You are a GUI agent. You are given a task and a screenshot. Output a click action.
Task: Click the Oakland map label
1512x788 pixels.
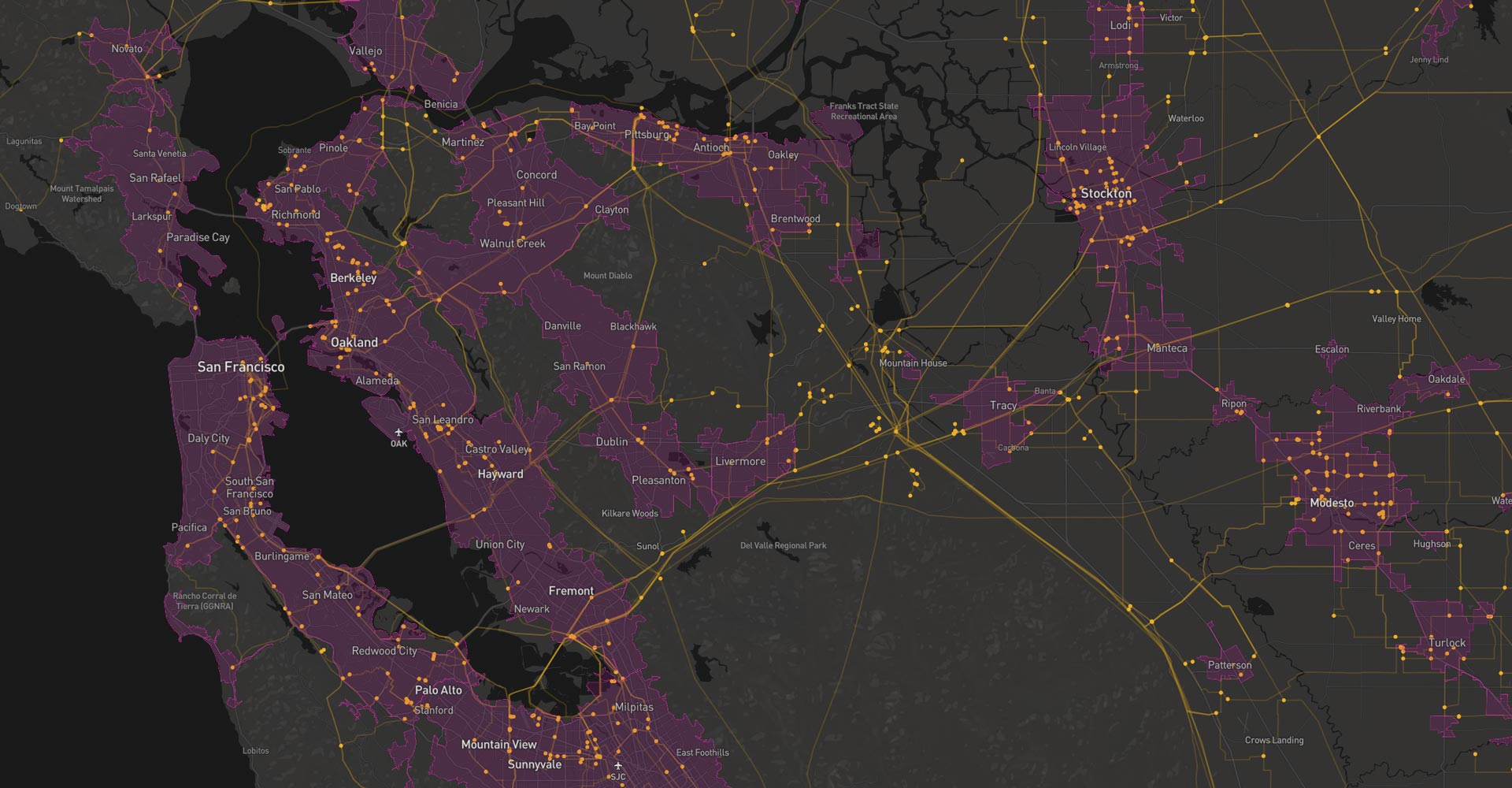354,343
